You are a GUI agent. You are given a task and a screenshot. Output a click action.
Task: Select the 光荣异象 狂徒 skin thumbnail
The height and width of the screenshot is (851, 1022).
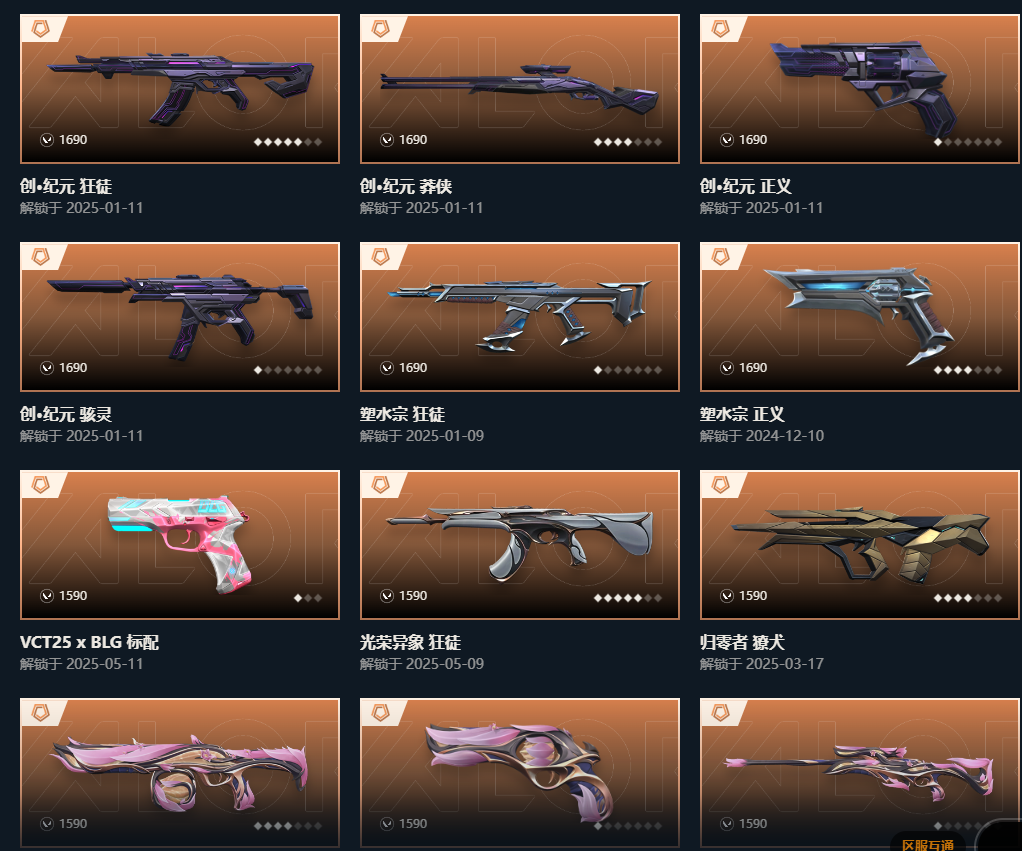pyautogui.click(x=519, y=545)
